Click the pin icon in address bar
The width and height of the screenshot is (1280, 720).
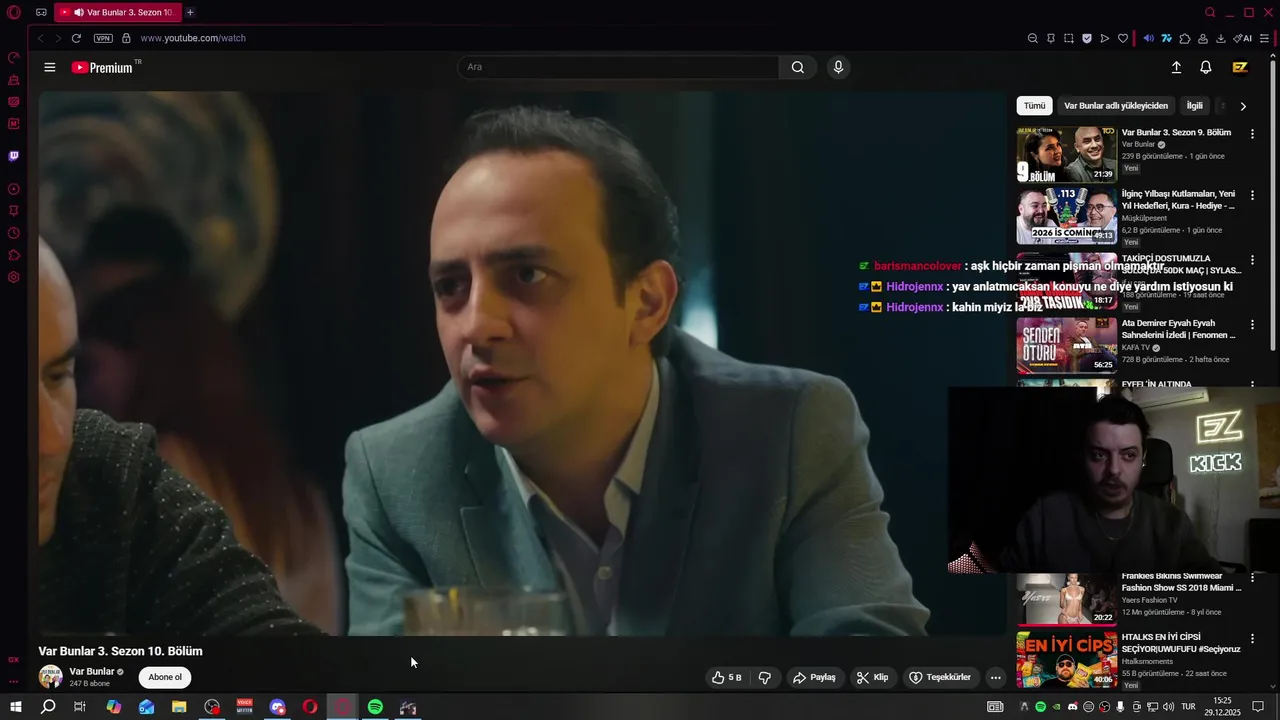click(1051, 38)
